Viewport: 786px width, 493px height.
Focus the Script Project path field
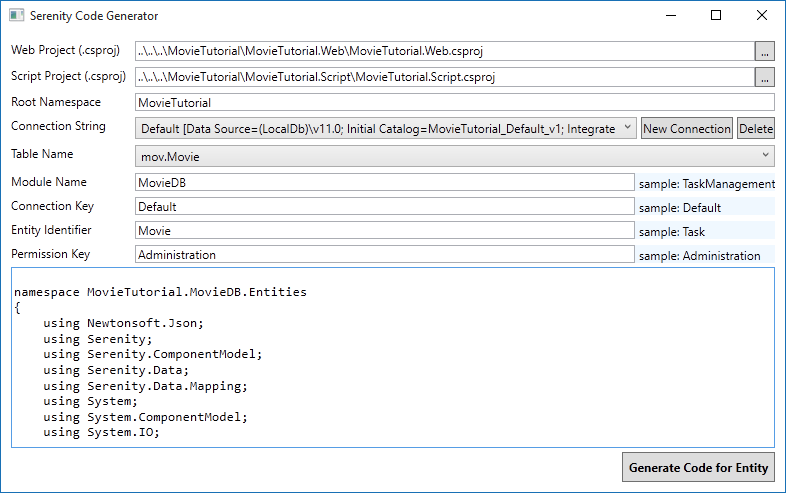click(444, 77)
